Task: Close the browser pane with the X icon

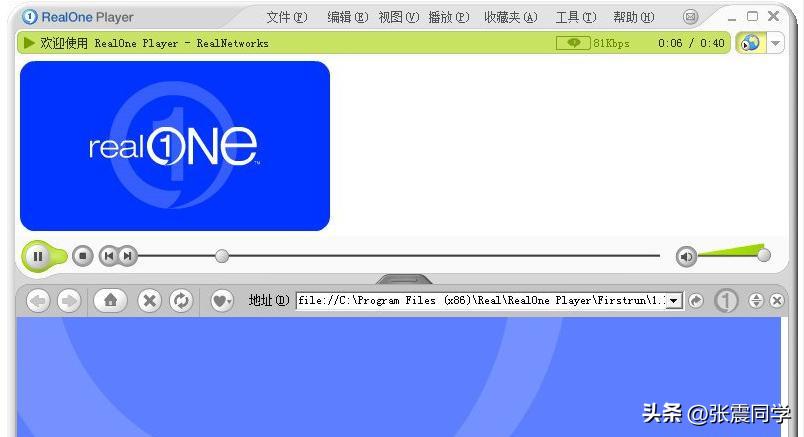Action: click(777, 301)
